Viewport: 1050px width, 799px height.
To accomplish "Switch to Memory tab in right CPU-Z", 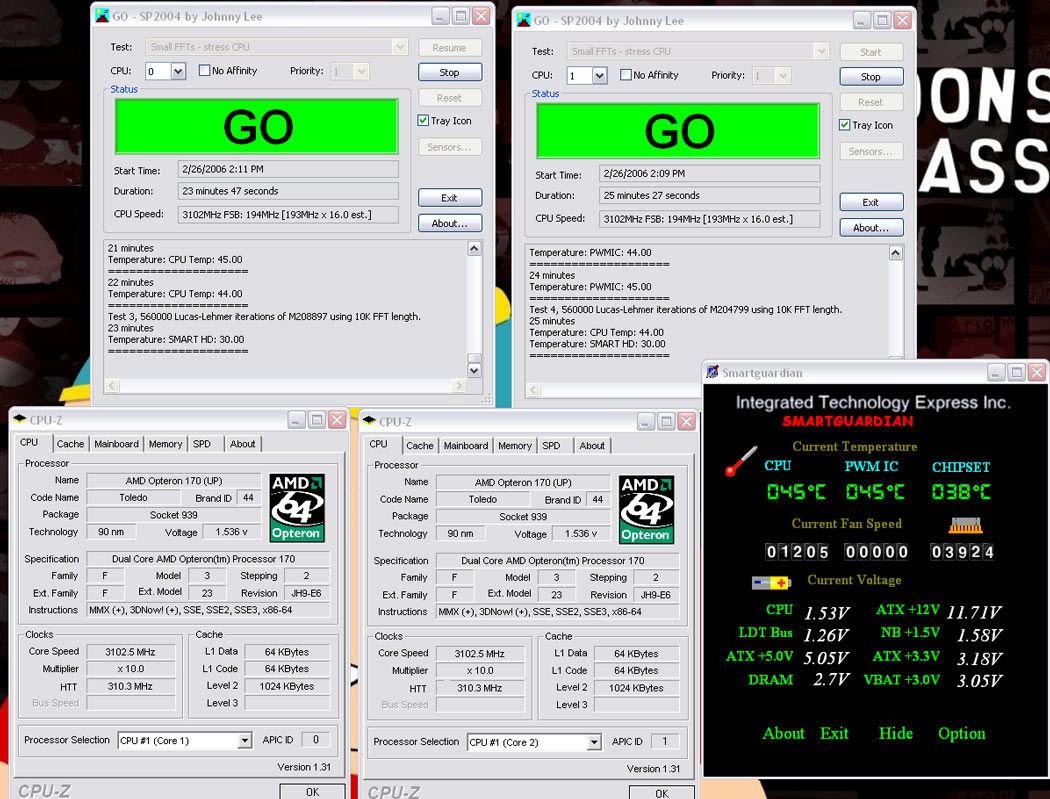I will pyautogui.click(x=515, y=445).
